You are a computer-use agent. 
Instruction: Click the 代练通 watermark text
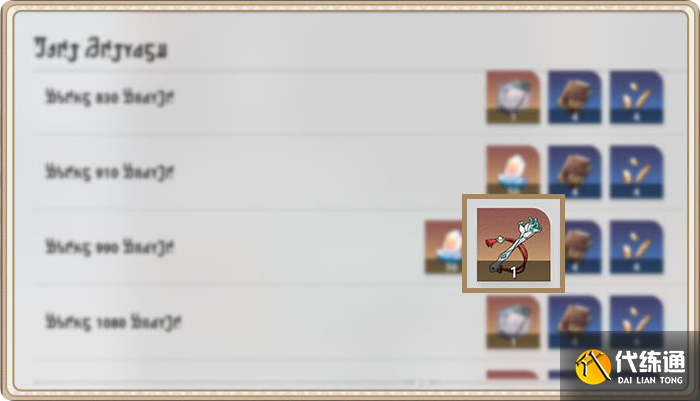click(650, 362)
